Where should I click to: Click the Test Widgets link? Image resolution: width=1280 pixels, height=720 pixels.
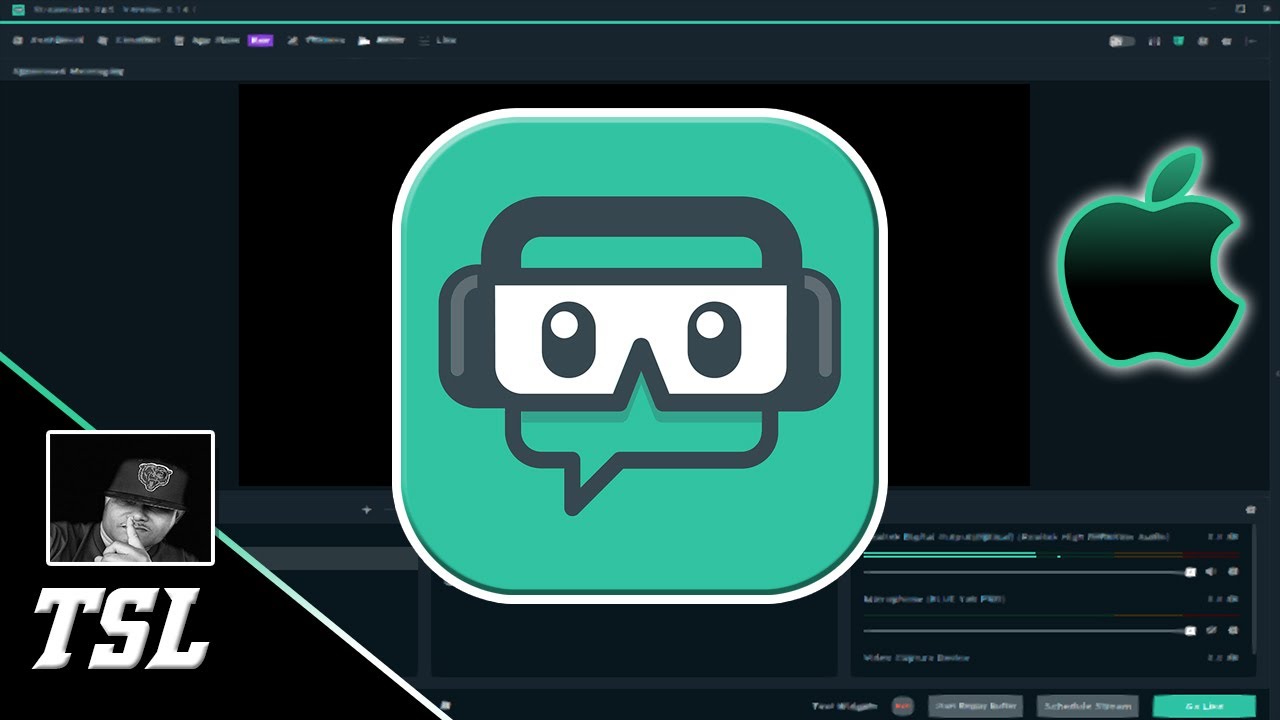click(844, 706)
